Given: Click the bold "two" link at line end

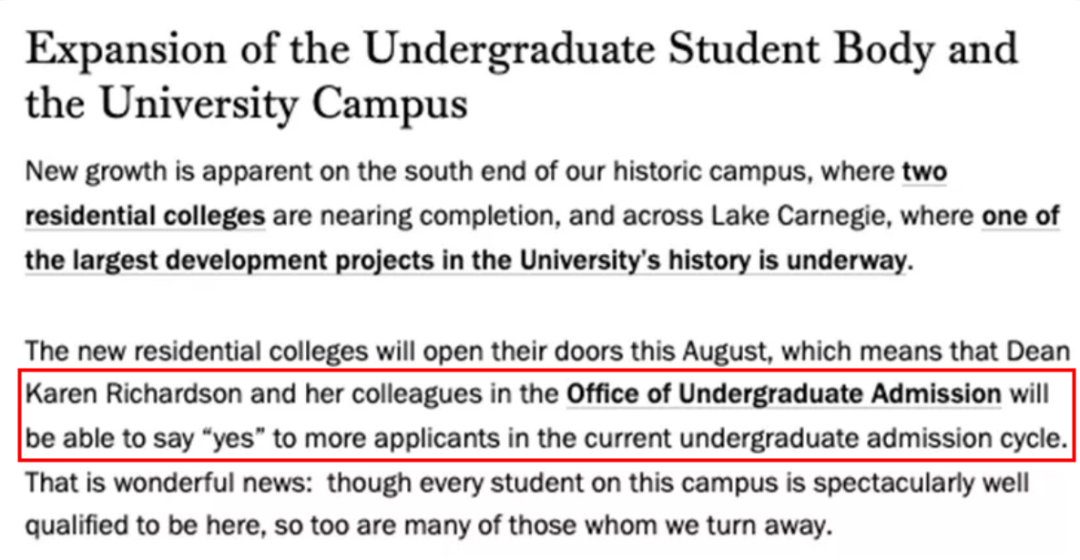Looking at the screenshot, I should pos(924,171).
